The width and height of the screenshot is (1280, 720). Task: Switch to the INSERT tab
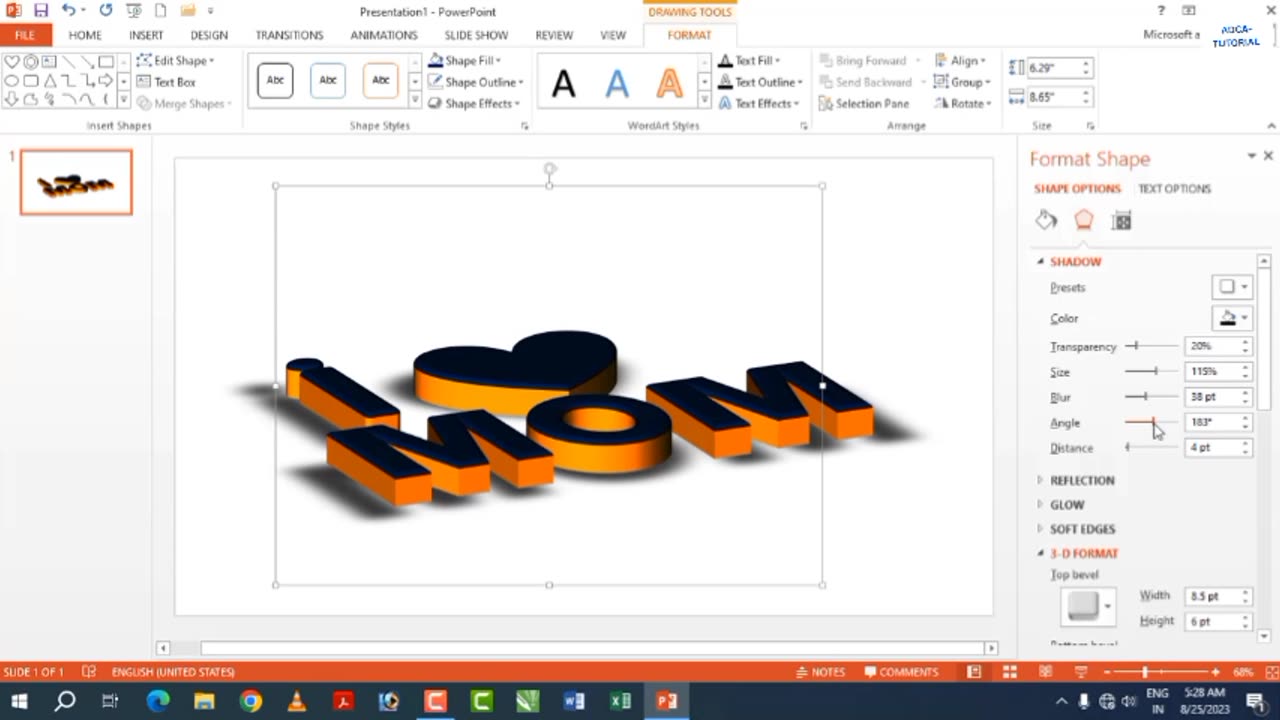coord(146,35)
